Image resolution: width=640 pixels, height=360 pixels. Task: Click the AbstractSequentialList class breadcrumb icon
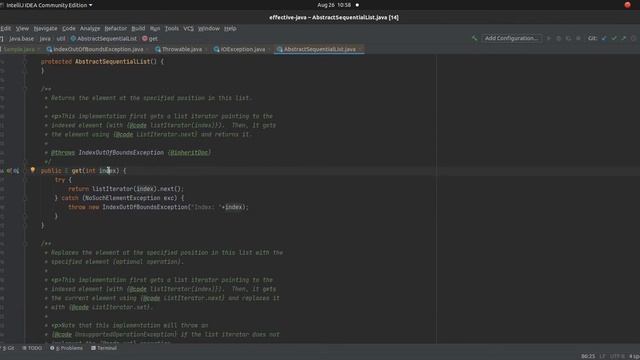pyautogui.click(x=73, y=38)
